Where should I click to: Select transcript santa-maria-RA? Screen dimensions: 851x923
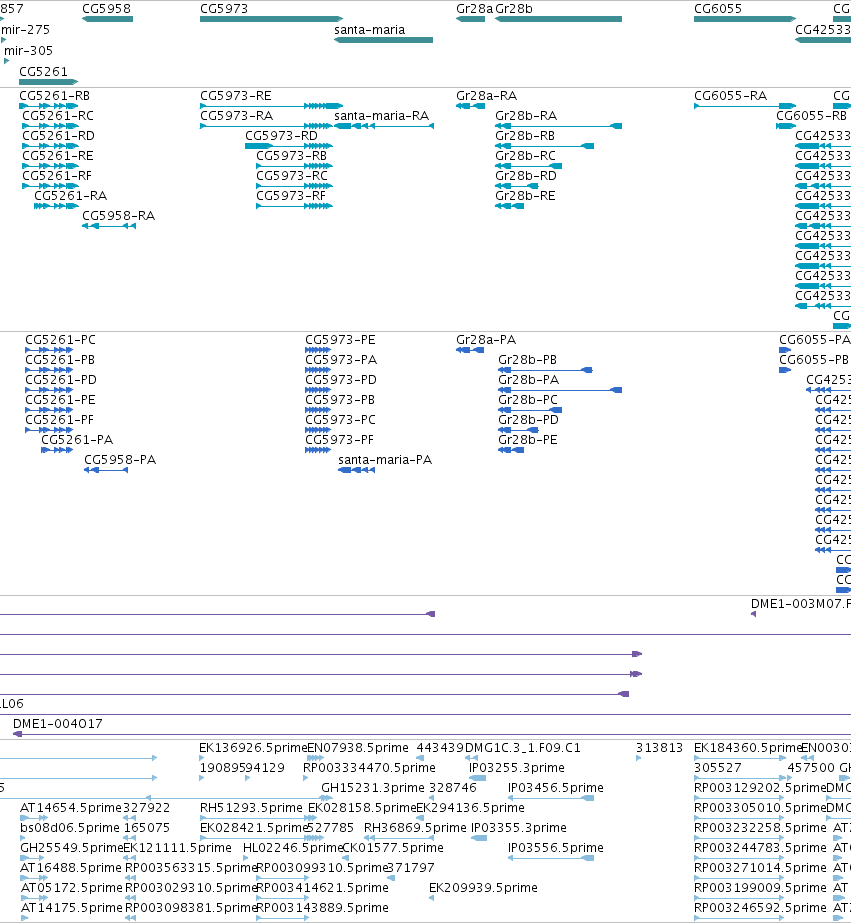[381, 116]
